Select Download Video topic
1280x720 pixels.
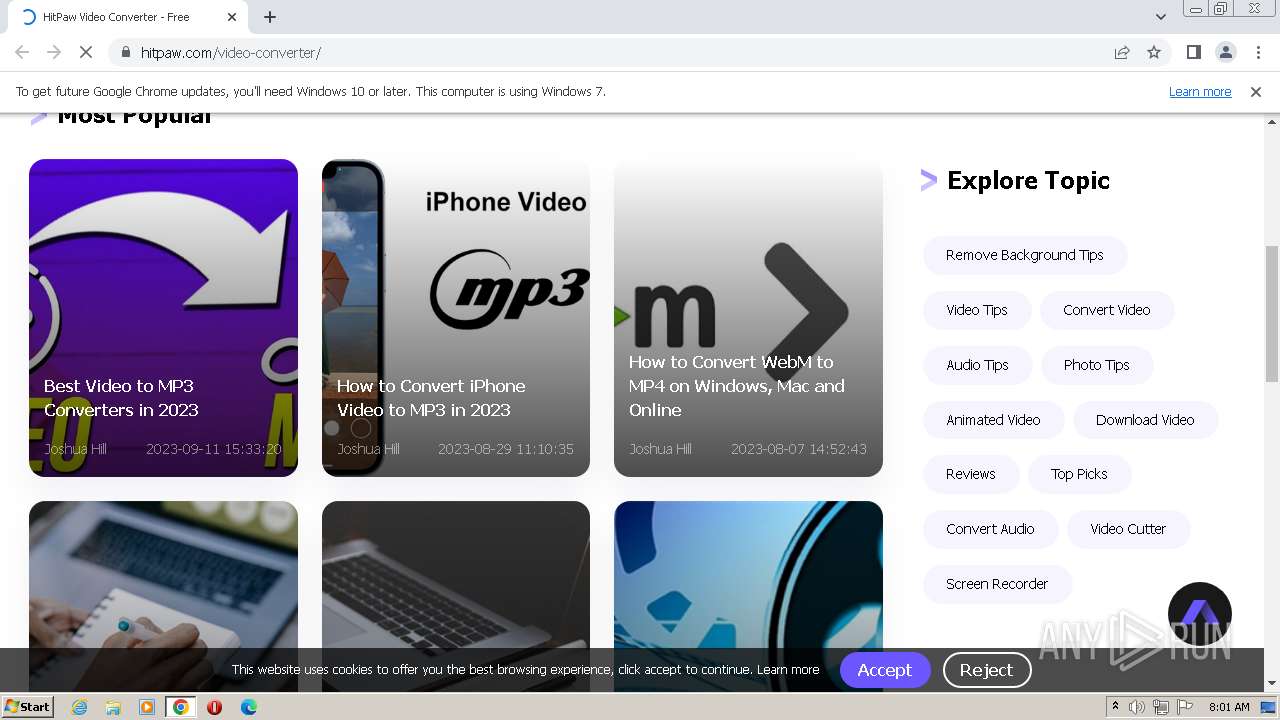click(1145, 420)
